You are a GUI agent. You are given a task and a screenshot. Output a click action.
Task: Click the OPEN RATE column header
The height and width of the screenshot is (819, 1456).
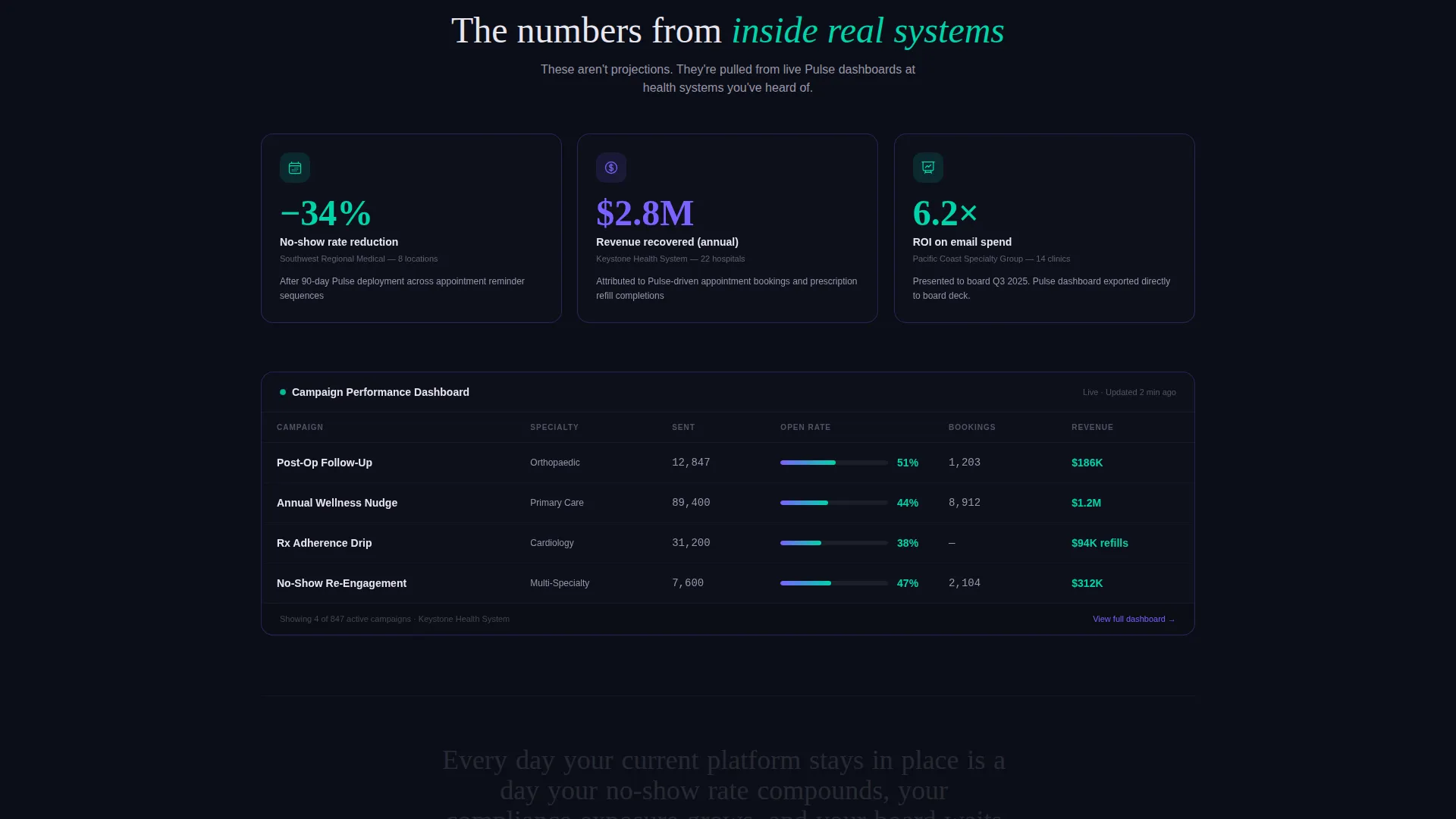805,427
